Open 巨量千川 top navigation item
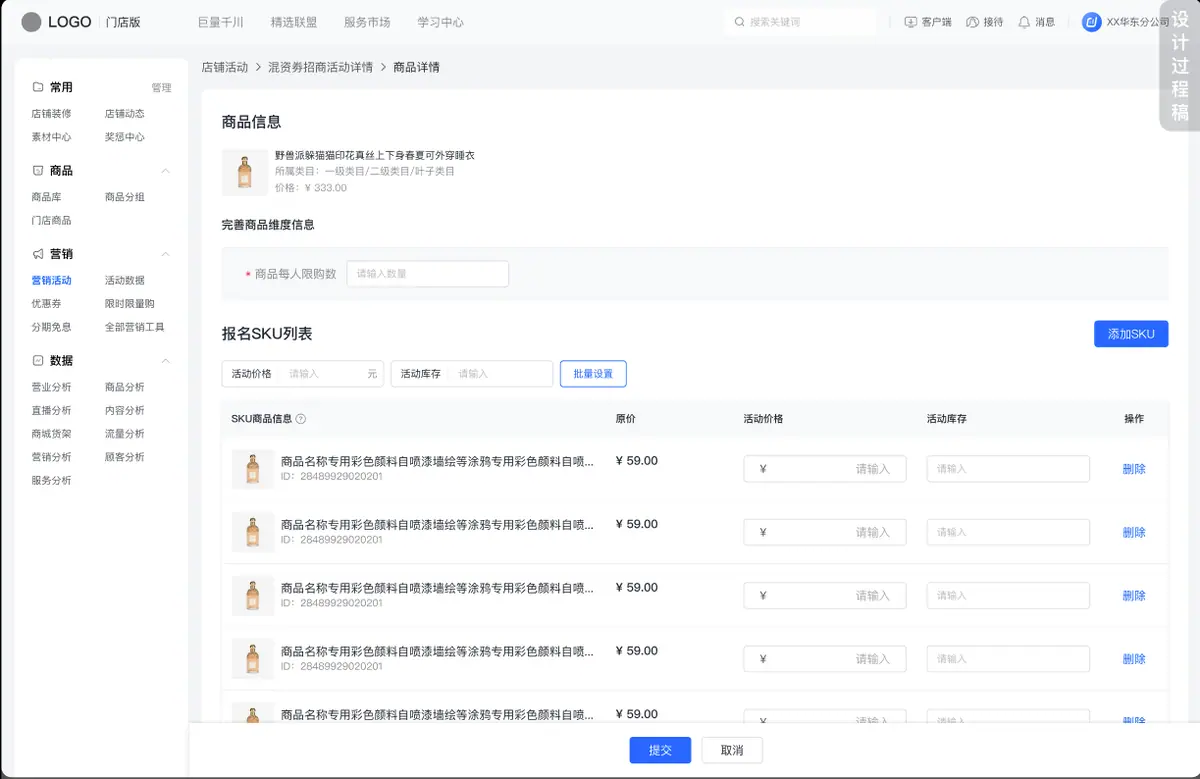The width and height of the screenshot is (1200, 779). [x=221, y=22]
